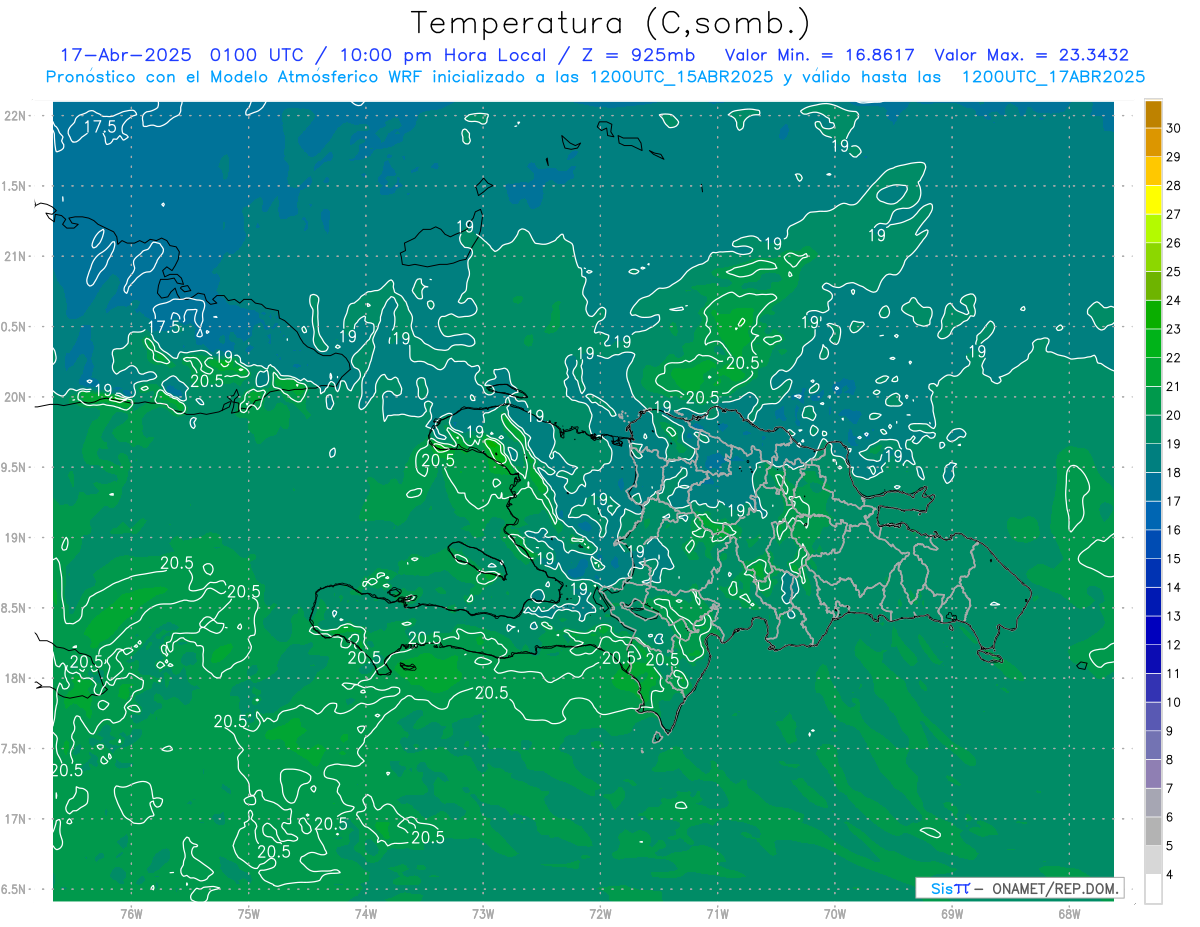Click the color scale label "27"

pos(1173,215)
